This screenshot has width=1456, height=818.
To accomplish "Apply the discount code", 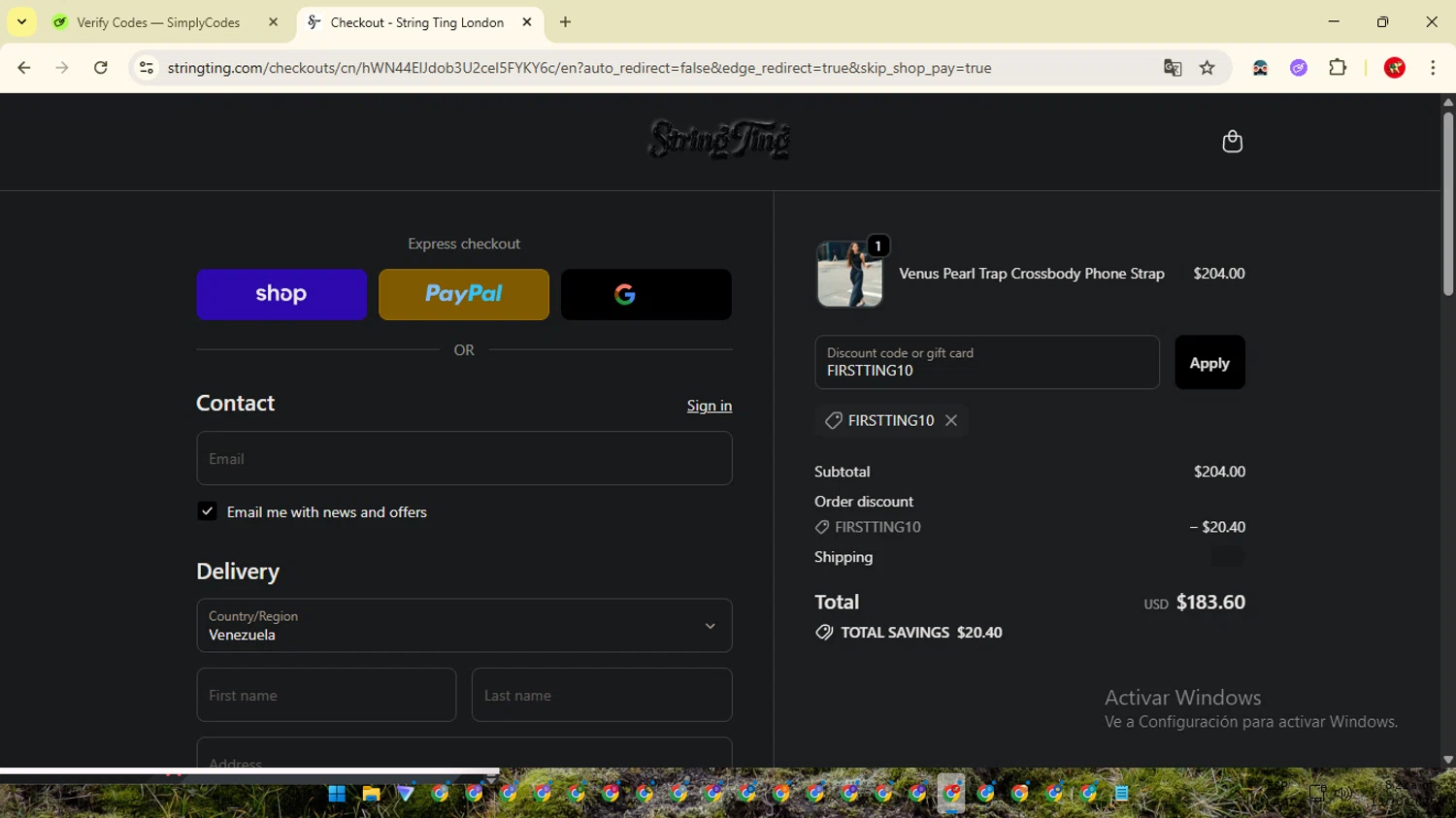I will point(1209,362).
